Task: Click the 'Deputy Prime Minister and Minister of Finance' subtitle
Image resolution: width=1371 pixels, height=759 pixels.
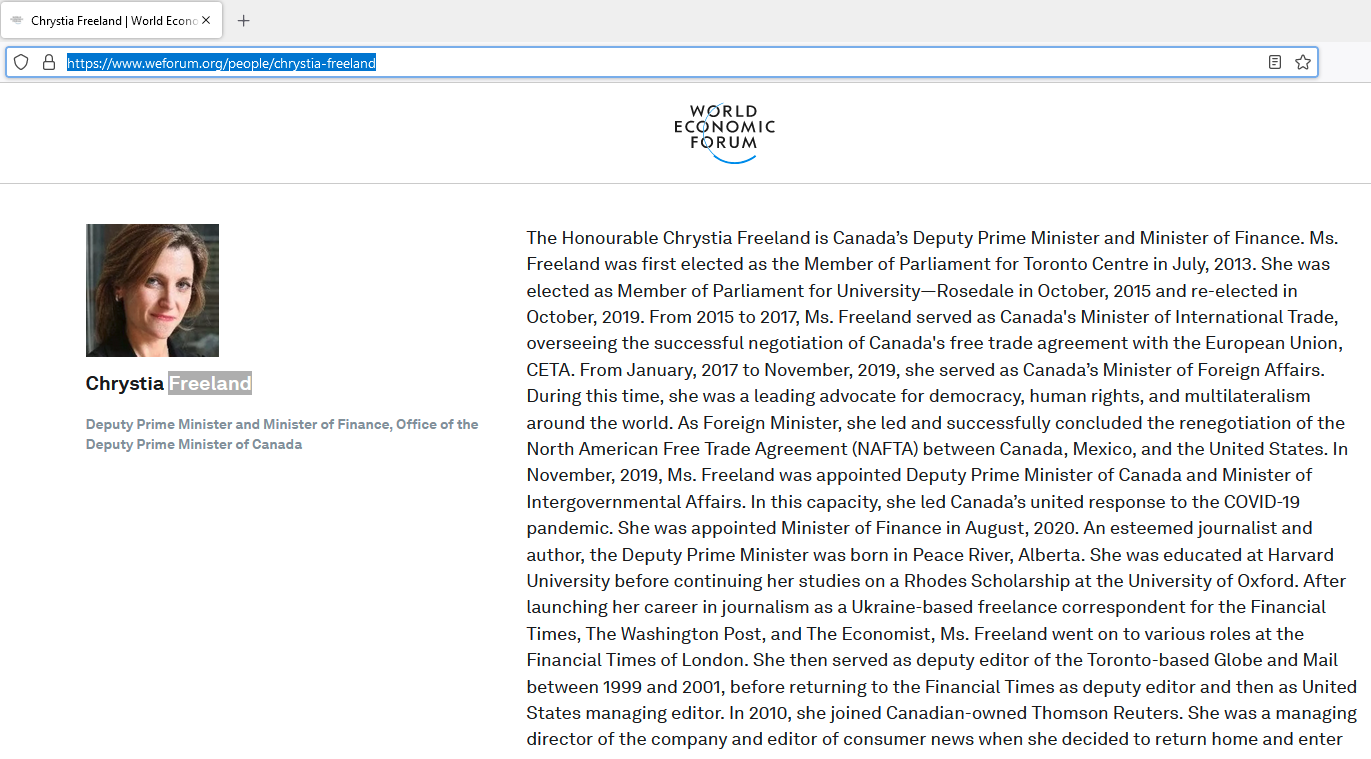Action: [282, 434]
